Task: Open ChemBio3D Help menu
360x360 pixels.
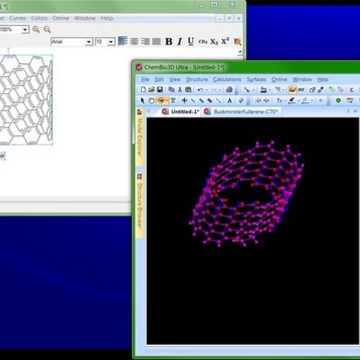Action: tap(323, 79)
